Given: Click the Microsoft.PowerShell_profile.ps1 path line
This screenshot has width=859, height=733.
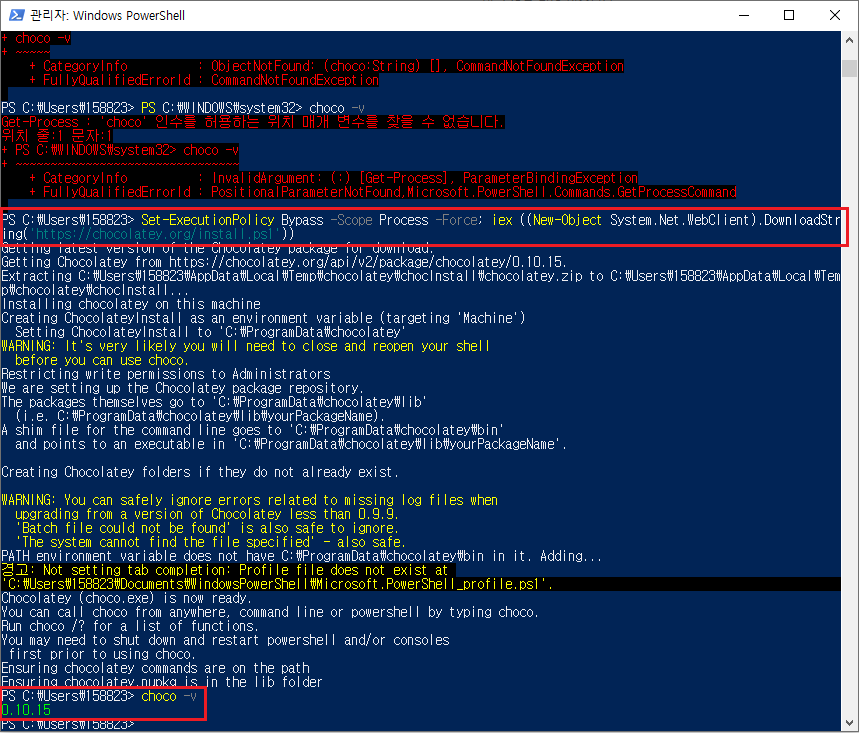Looking at the screenshot, I should pos(277,584).
